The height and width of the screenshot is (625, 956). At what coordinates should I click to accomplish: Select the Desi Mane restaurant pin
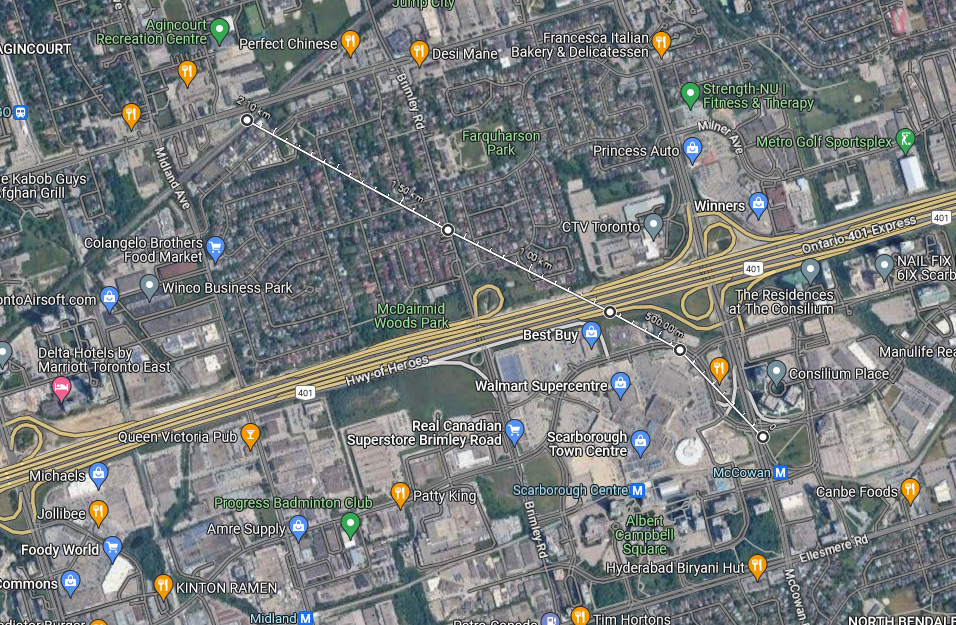click(x=419, y=52)
